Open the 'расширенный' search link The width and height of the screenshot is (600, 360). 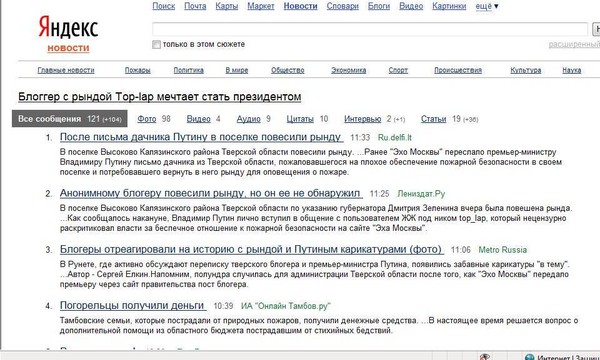[574, 44]
